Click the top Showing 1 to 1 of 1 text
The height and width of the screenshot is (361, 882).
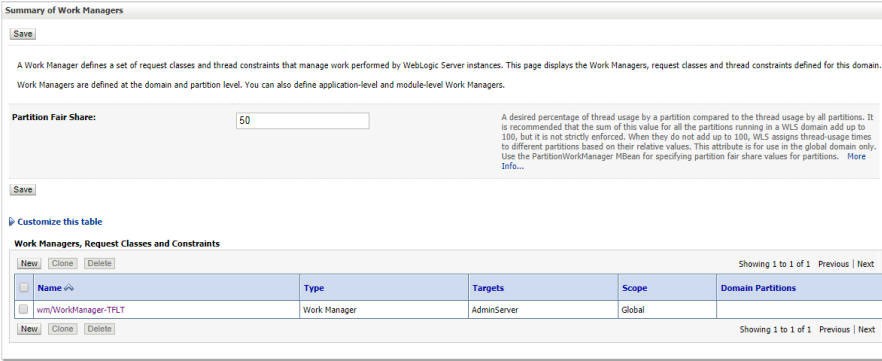pos(774,264)
